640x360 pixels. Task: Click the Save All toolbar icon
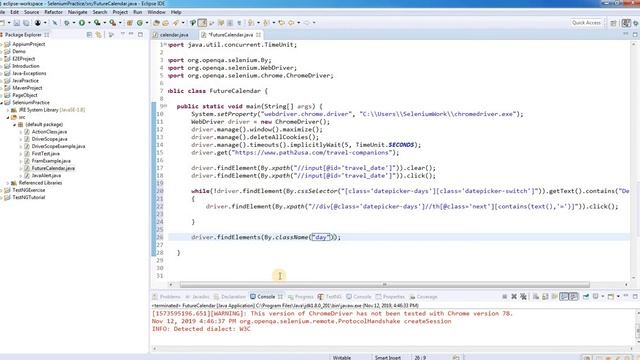26,23
